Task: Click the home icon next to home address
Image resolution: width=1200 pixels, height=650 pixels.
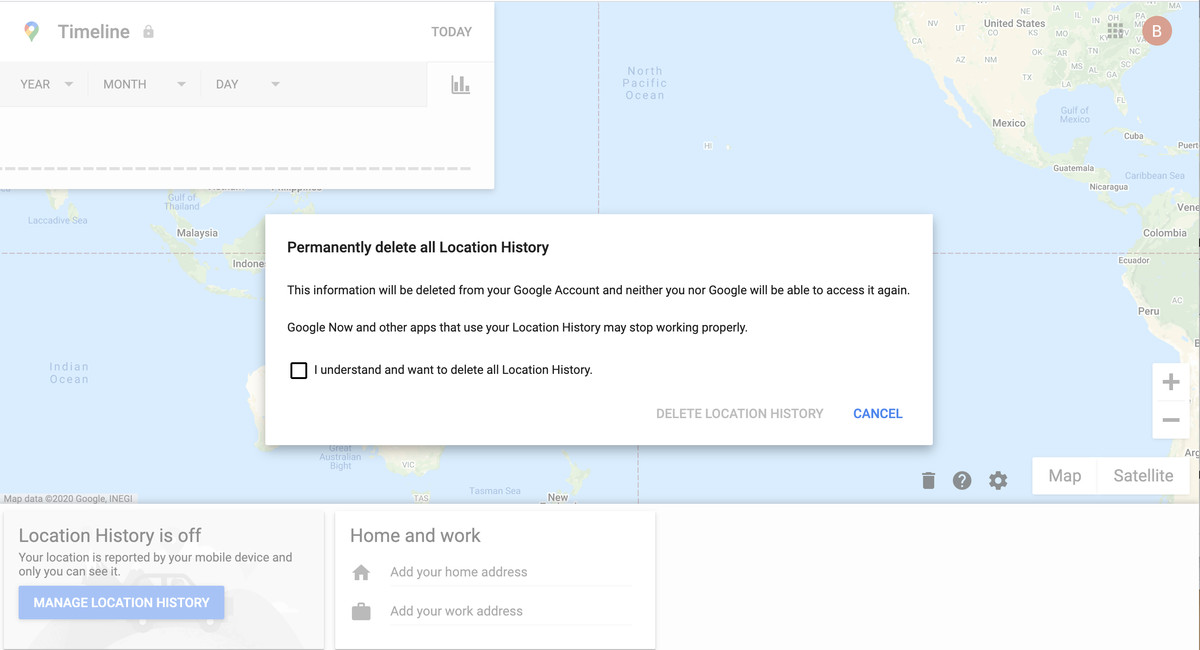Action: point(360,572)
